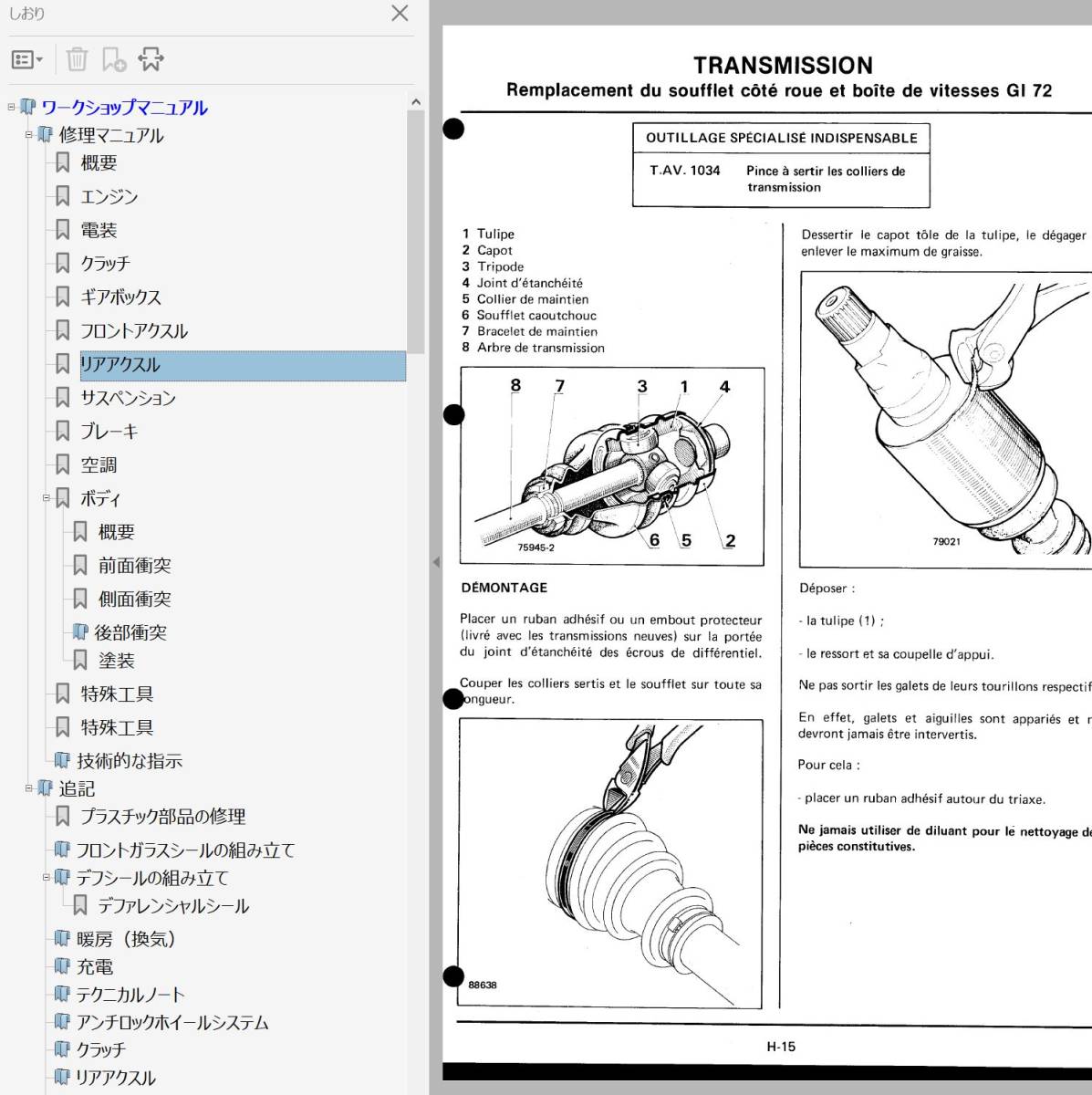Collapse the ワークショップマニュアル root node
The image size is (1092, 1095).
point(11,107)
